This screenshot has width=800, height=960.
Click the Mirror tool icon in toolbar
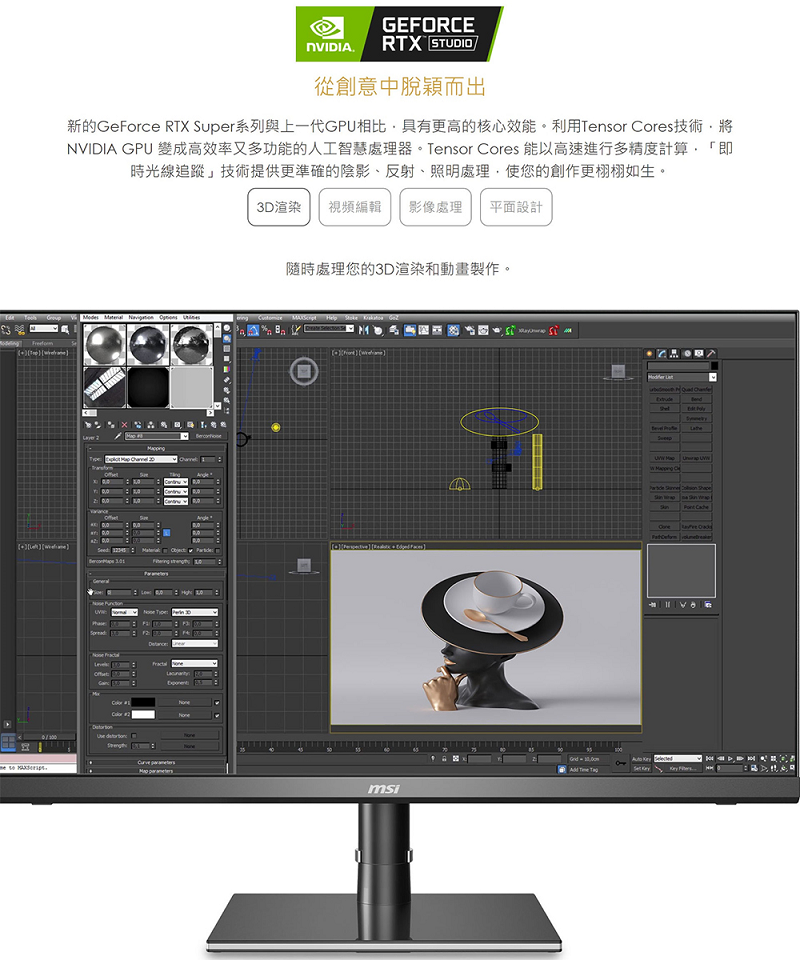pyautogui.click(x=364, y=330)
